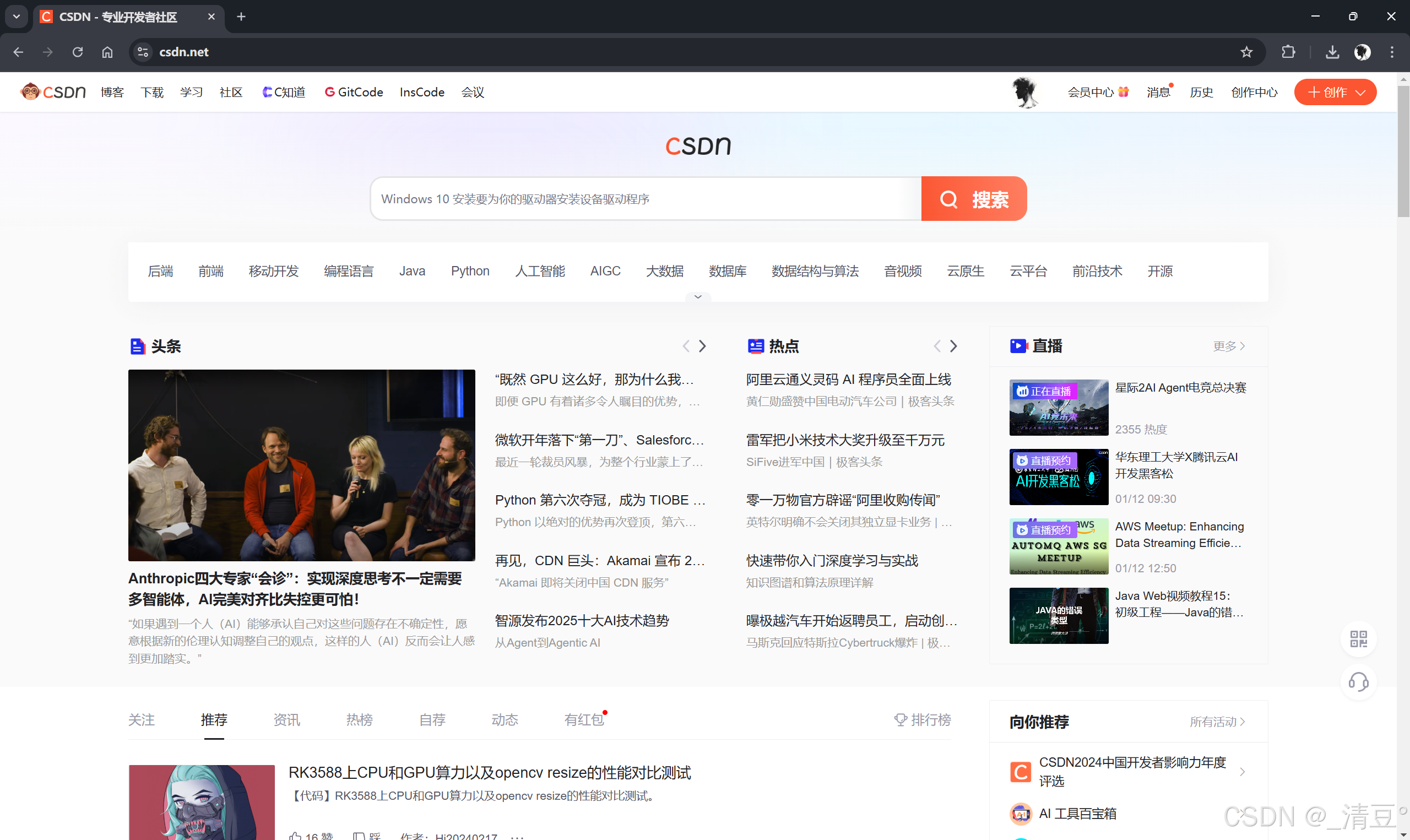The height and width of the screenshot is (840, 1410).
Task: Open 创作中心 link
Action: tap(1254, 93)
